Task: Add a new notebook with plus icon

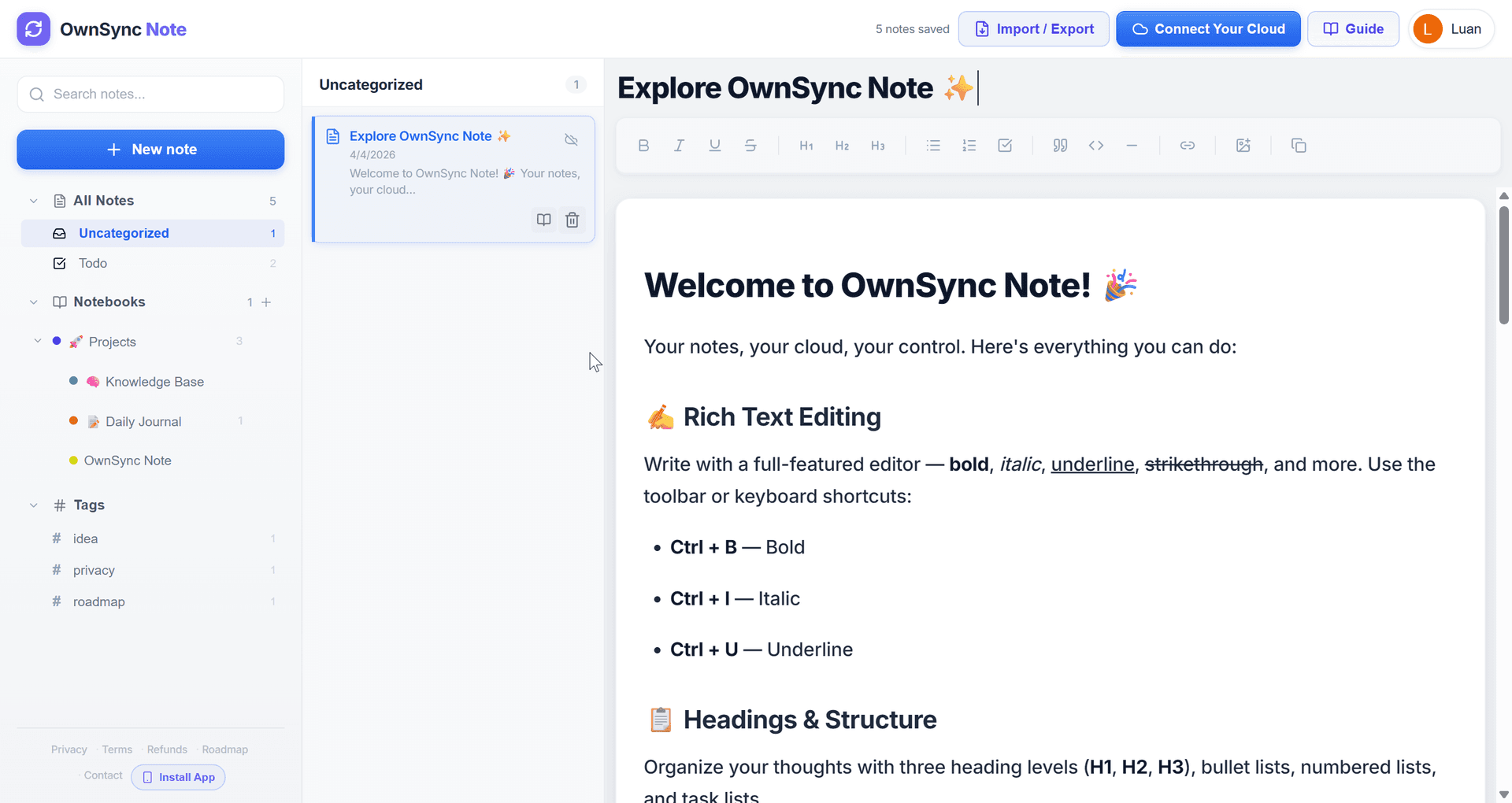Action: point(266,302)
